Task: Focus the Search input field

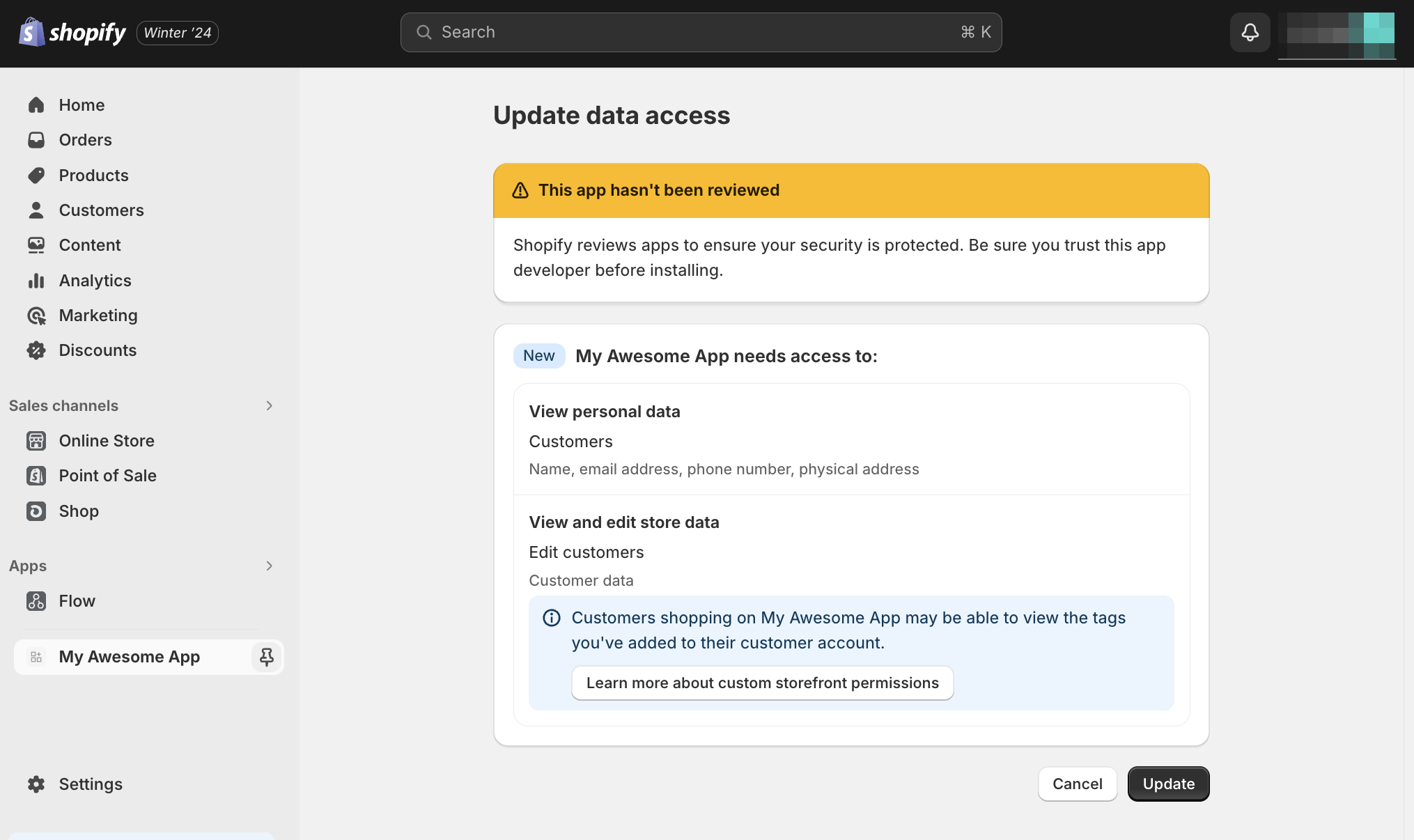Action: coord(700,32)
